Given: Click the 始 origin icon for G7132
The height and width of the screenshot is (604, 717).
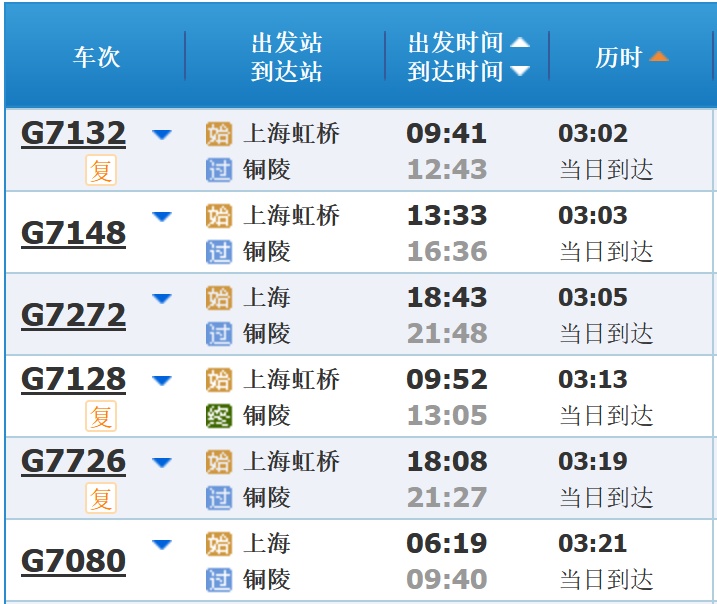Looking at the screenshot, I should (219, 134).
